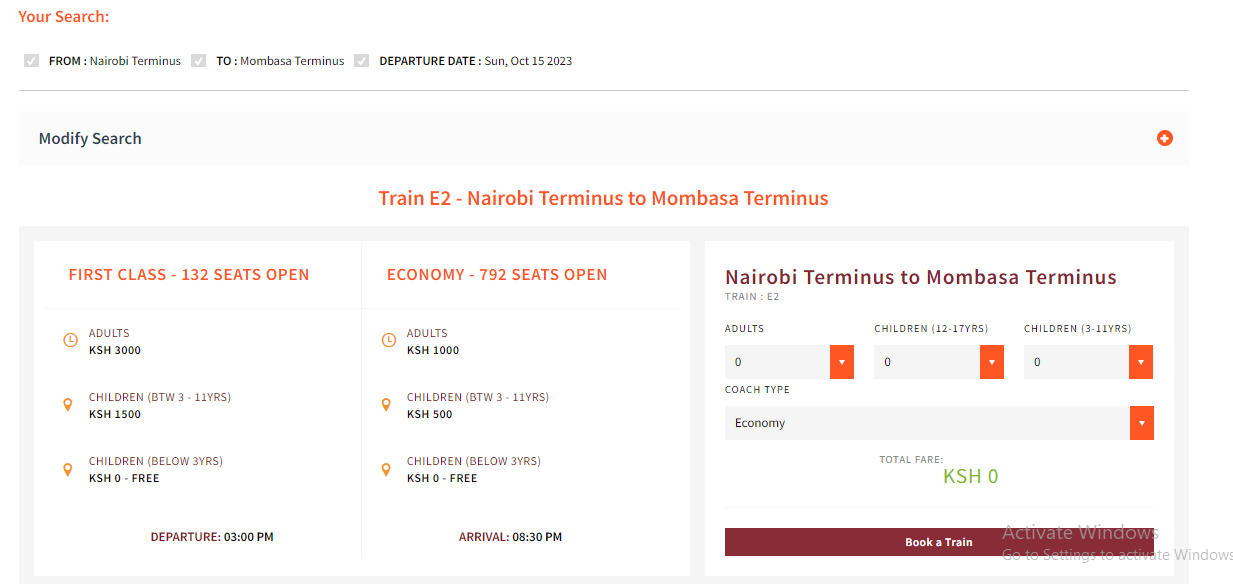
Task: Click Train E2 route title link
Action: (603, 198)
